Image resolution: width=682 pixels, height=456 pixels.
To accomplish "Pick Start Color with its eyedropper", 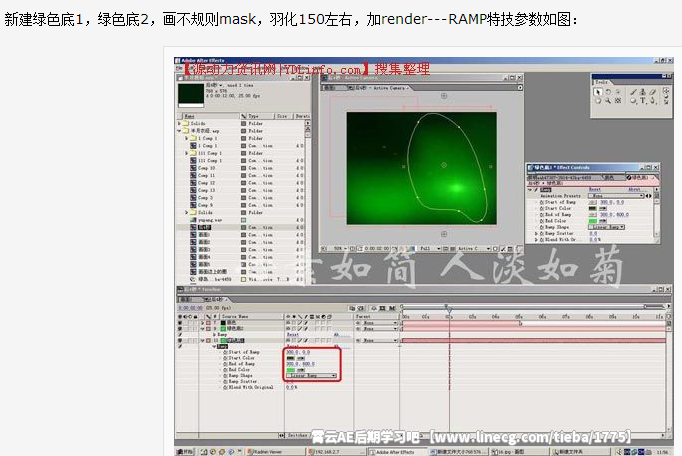I will click(x=603, y=208).
